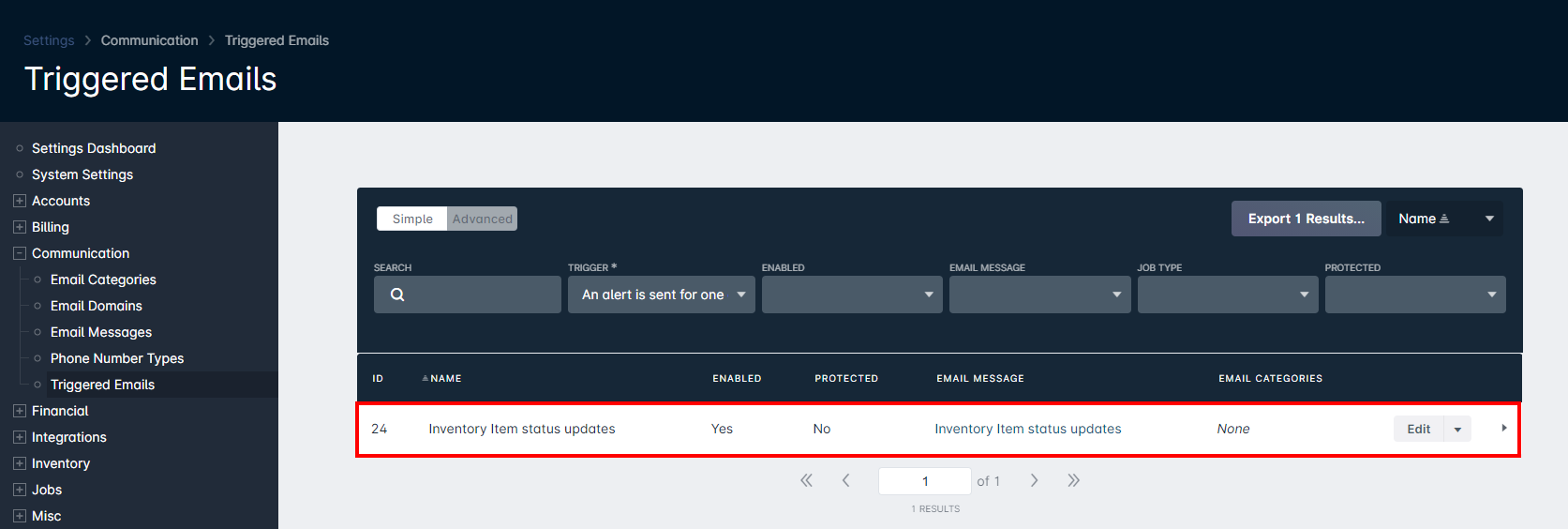The image size is (1568, 529).
Task: Open Phone Number Types in sidebar
Action: click(x=117, y=358)
